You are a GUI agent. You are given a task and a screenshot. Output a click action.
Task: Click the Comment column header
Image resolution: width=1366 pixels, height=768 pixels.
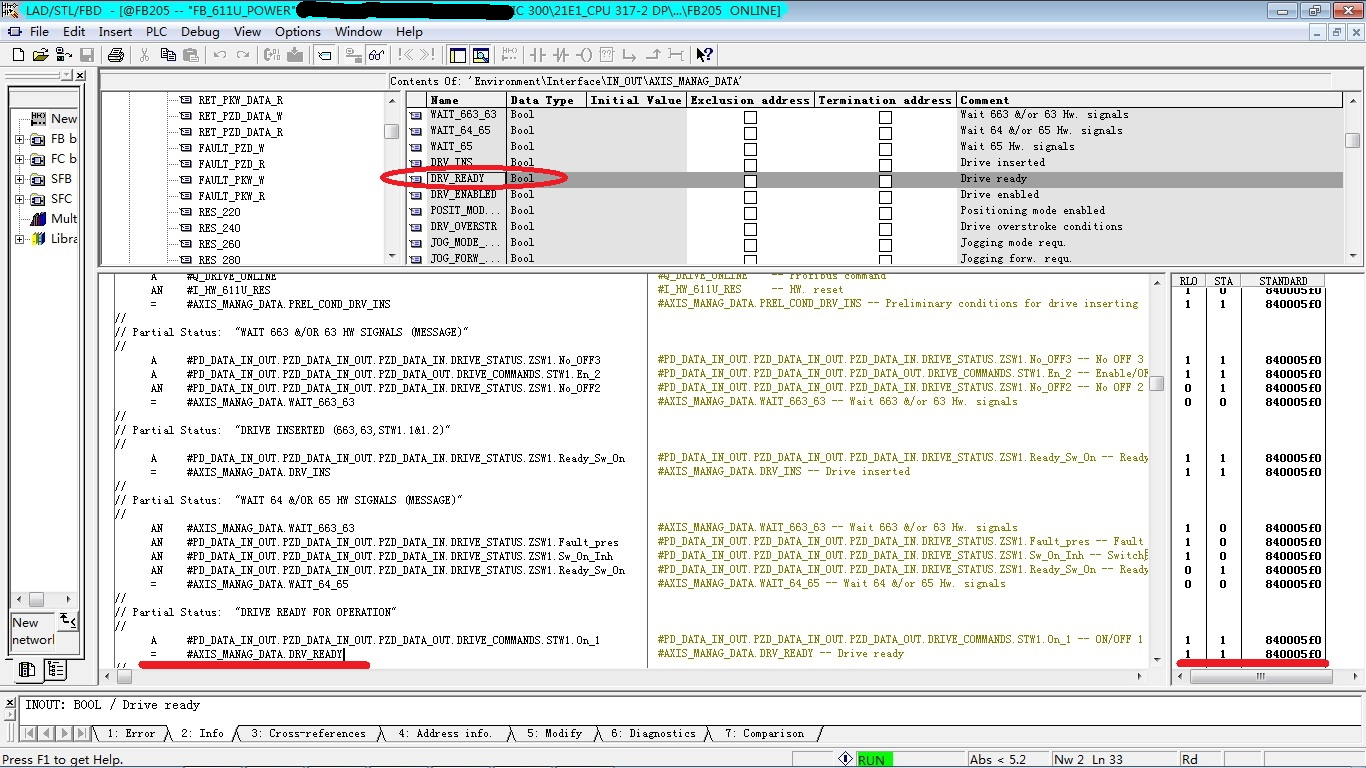click(984, 100)
